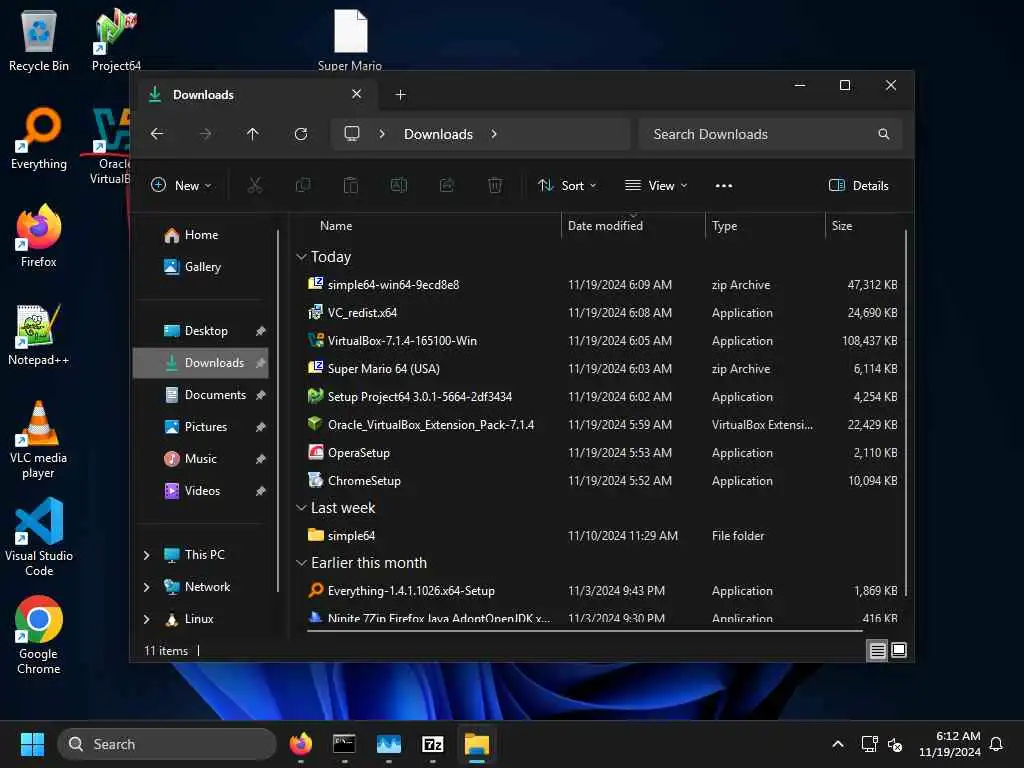Open Videos in the navigation pane
The image size is (1024, 768).
pyautogui.click(x=201, y=491)
